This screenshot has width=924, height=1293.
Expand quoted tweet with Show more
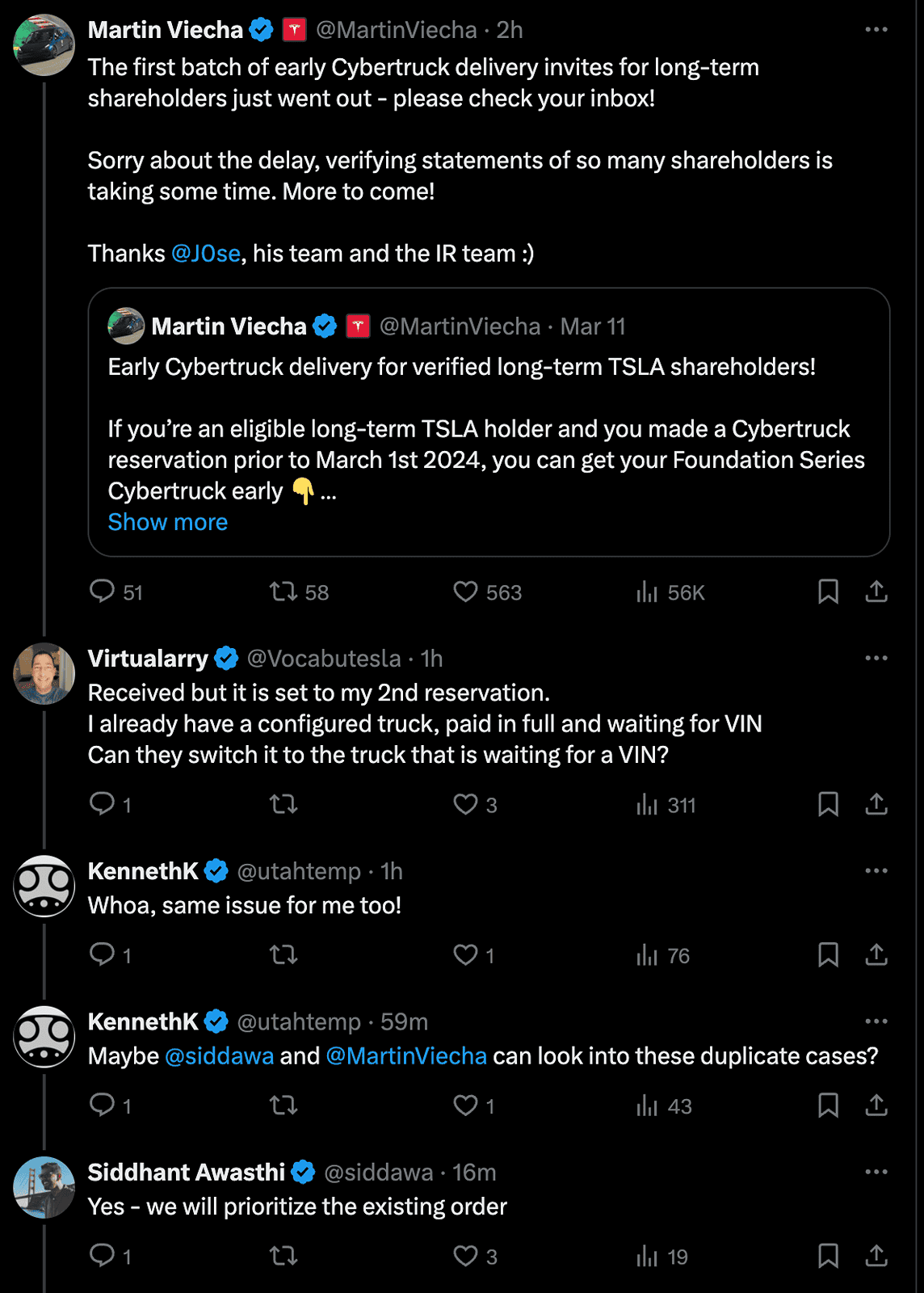(168, 522)
